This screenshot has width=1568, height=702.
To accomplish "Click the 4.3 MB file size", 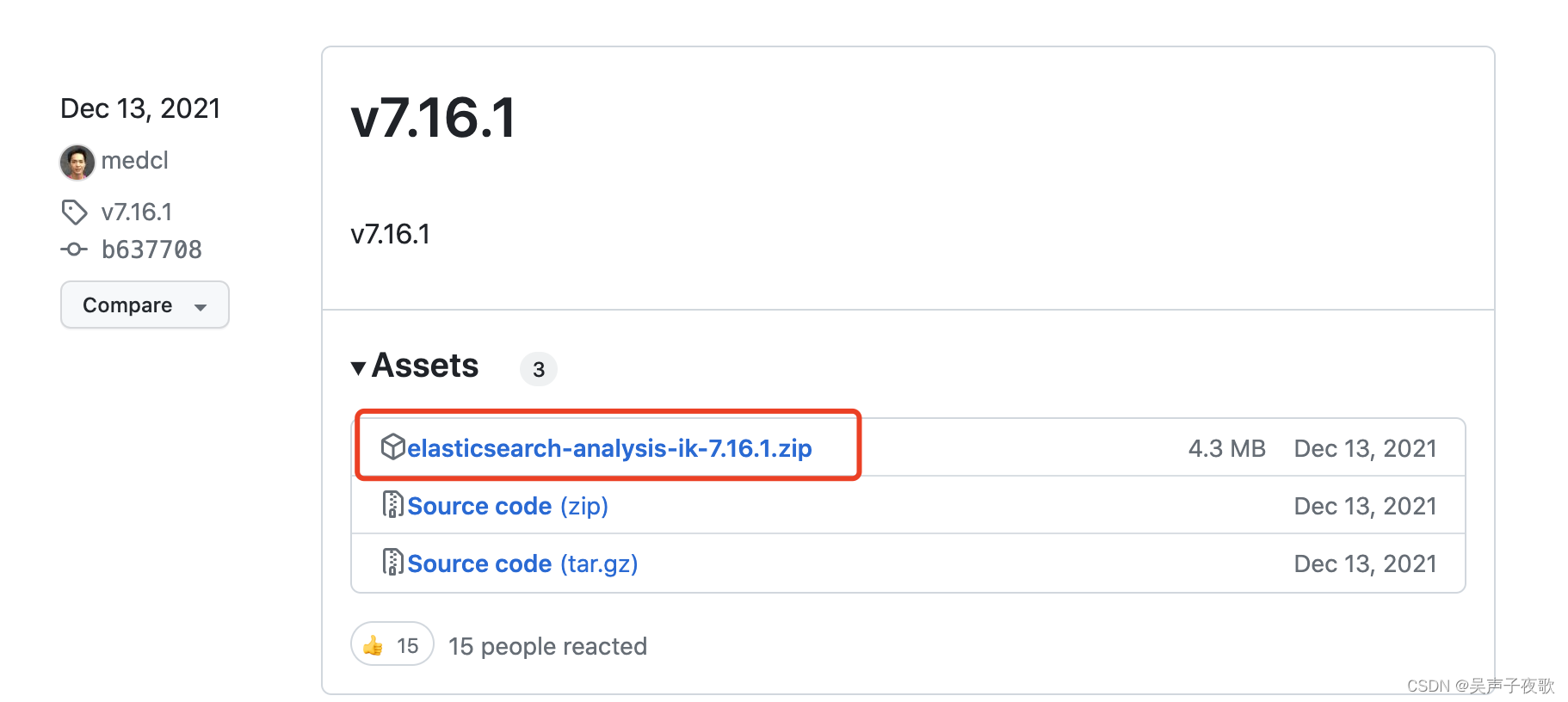I will 1227,448.
